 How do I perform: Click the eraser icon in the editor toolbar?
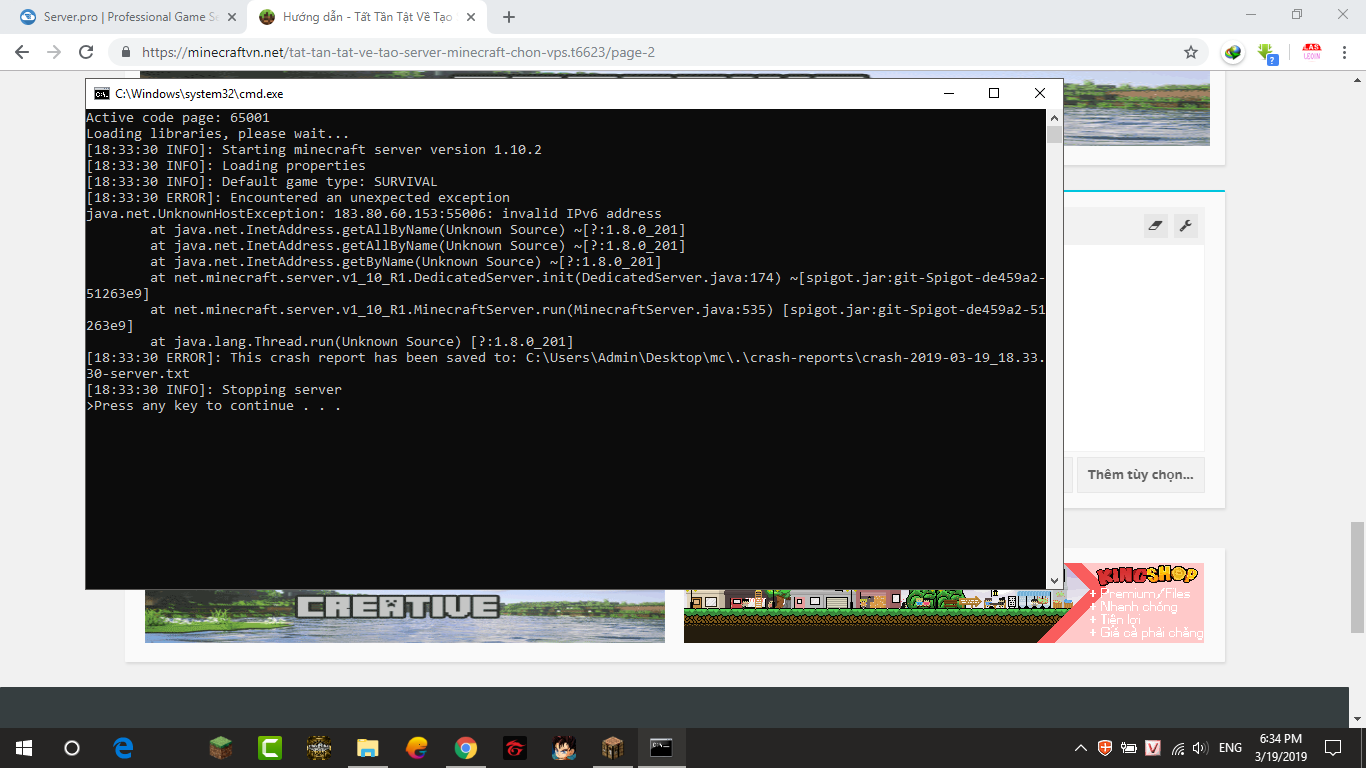1156,226
